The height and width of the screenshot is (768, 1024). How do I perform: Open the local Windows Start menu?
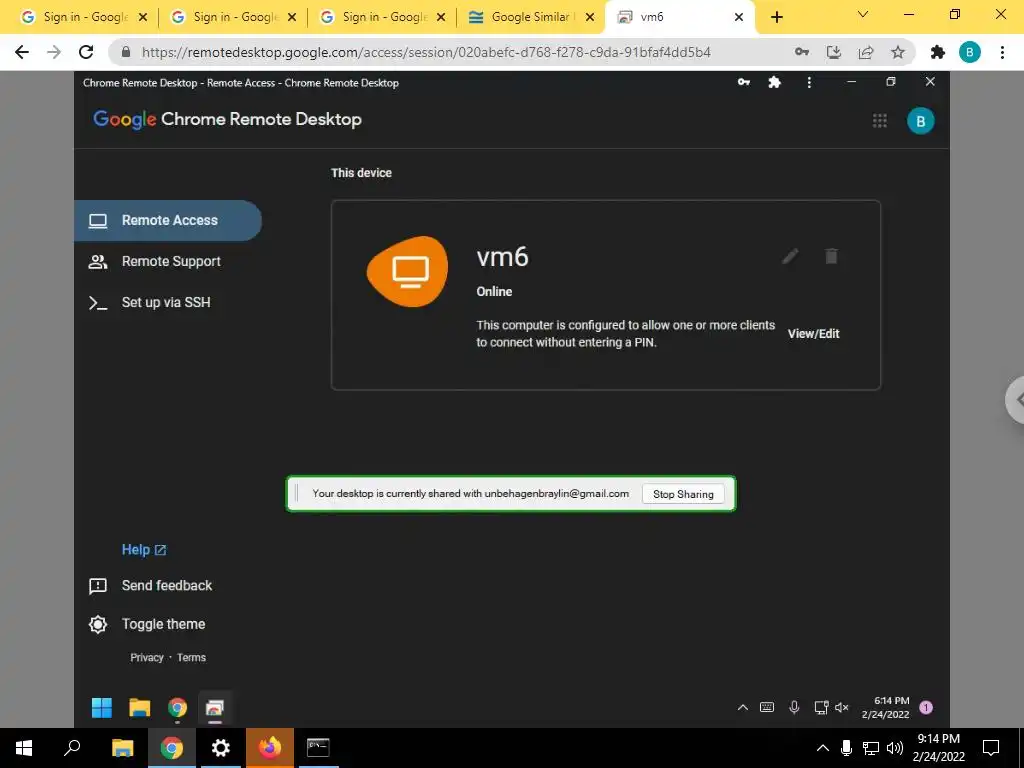click(24, 748)
